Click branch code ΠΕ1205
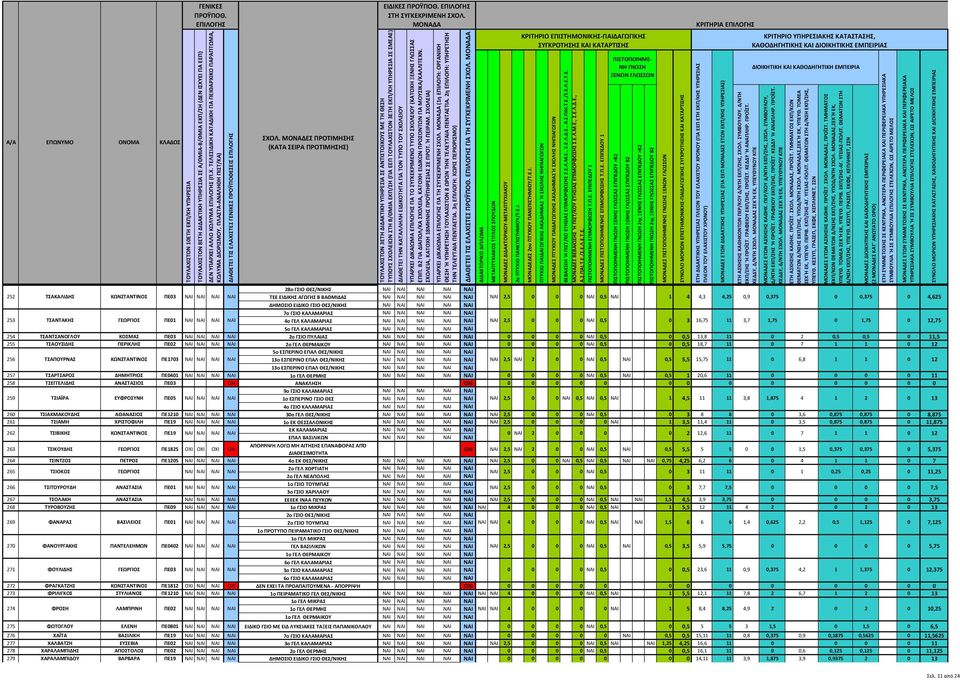Screen dimensions: 960x680 tap(170, 460)
